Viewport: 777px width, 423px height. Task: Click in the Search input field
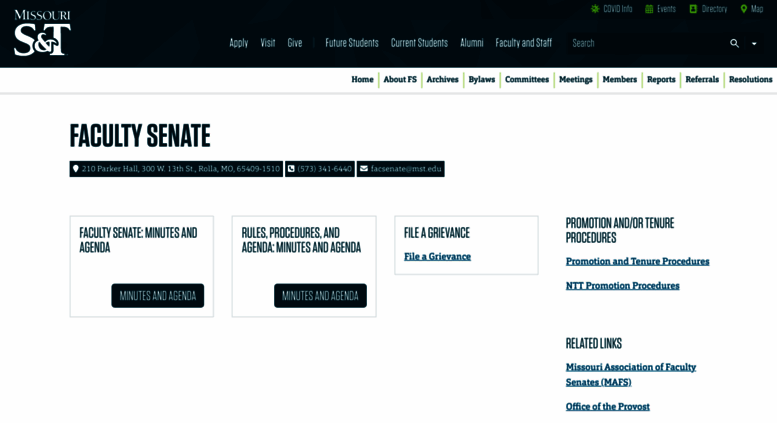[x=647, y=43]
